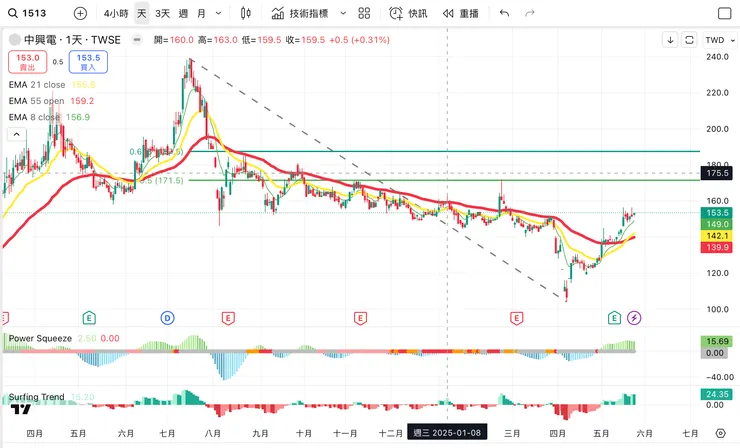Click the 153.0 賣出 sell button
The image size is (740, 448).
[27, 62]
